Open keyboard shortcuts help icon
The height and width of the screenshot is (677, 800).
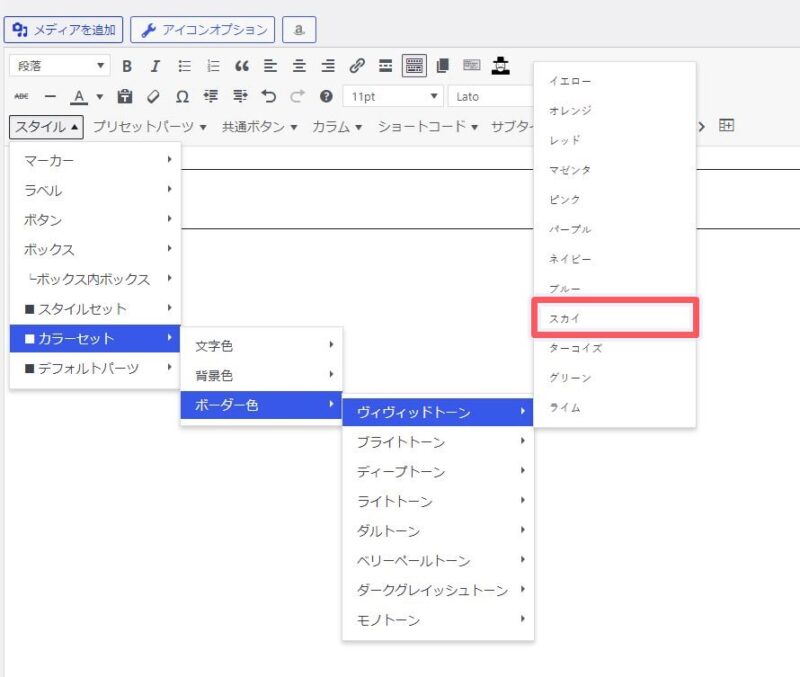pos(326,96)
